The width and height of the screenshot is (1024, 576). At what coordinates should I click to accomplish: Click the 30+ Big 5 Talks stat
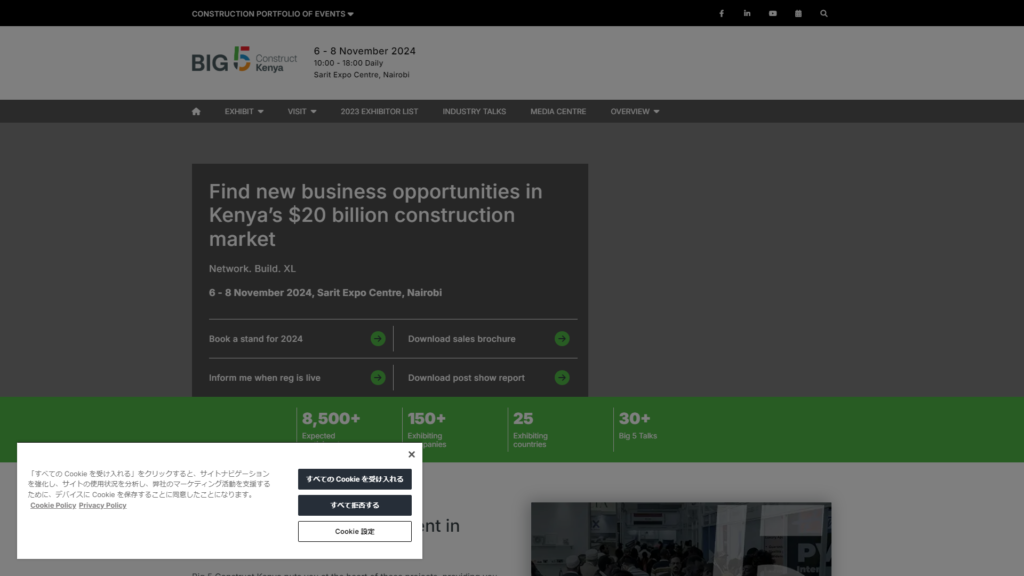tap(638, 426)
